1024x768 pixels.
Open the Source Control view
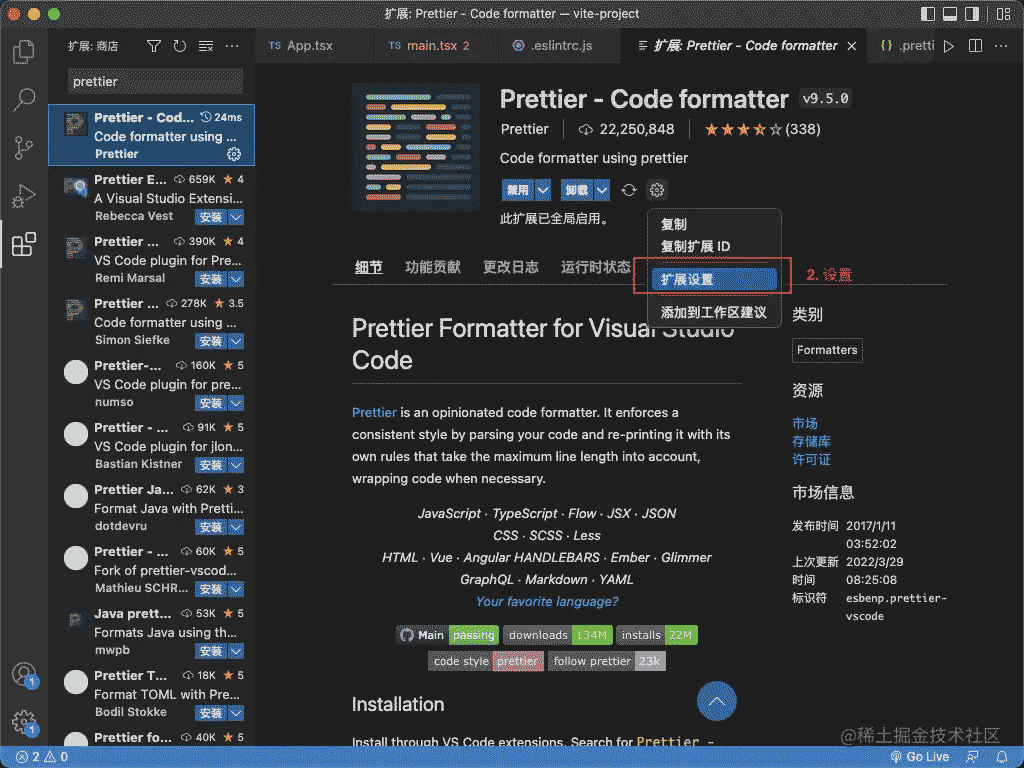pos(24,149)
